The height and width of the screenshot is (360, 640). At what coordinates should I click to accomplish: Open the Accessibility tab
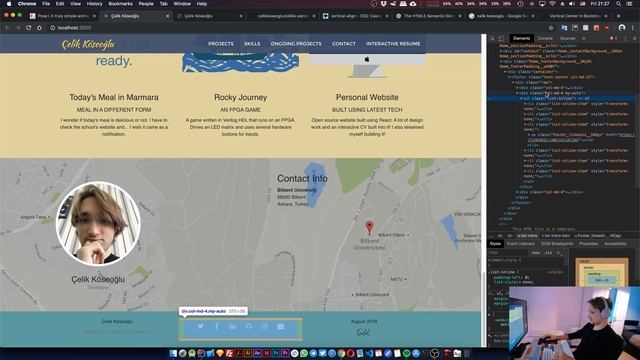pos(616,244)
